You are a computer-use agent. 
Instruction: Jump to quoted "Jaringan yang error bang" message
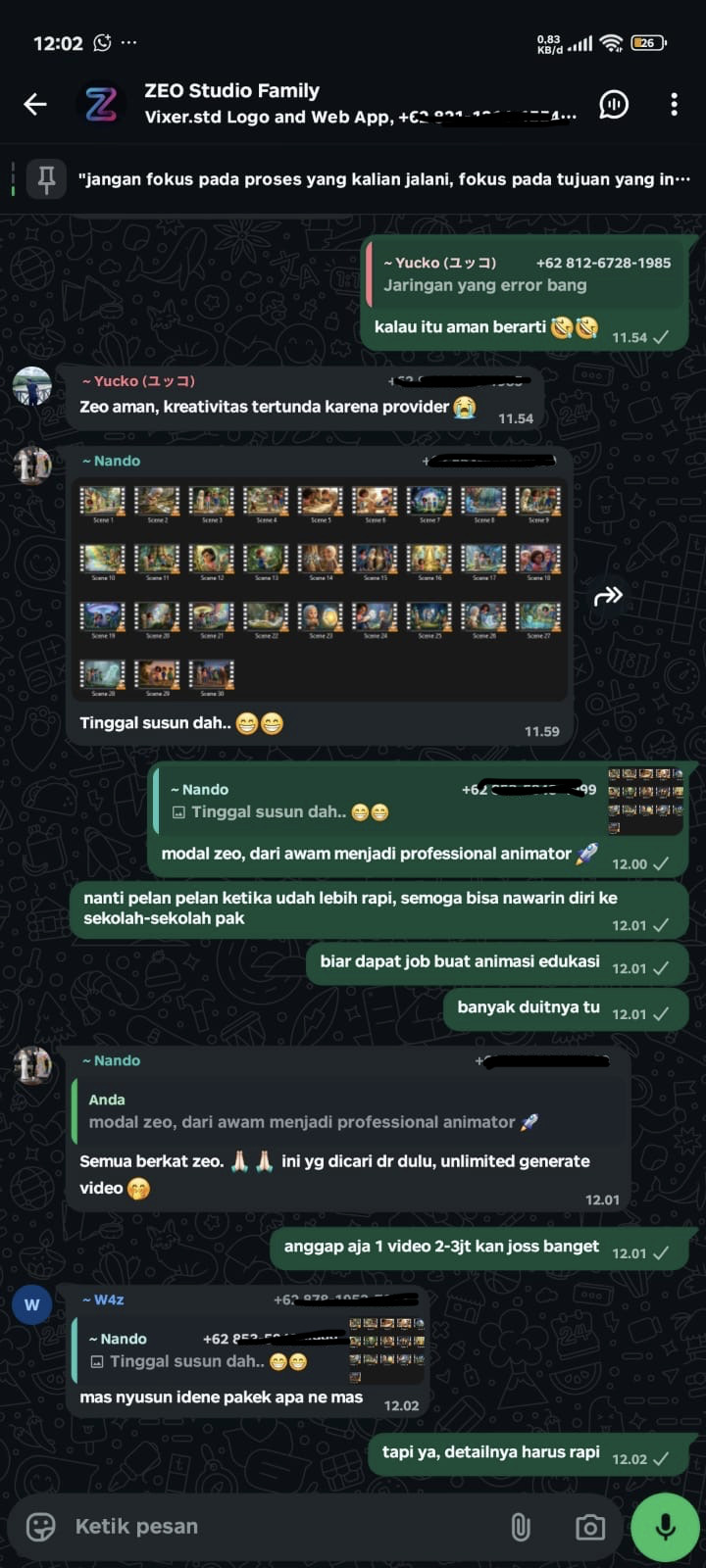[x=526, y=274]
